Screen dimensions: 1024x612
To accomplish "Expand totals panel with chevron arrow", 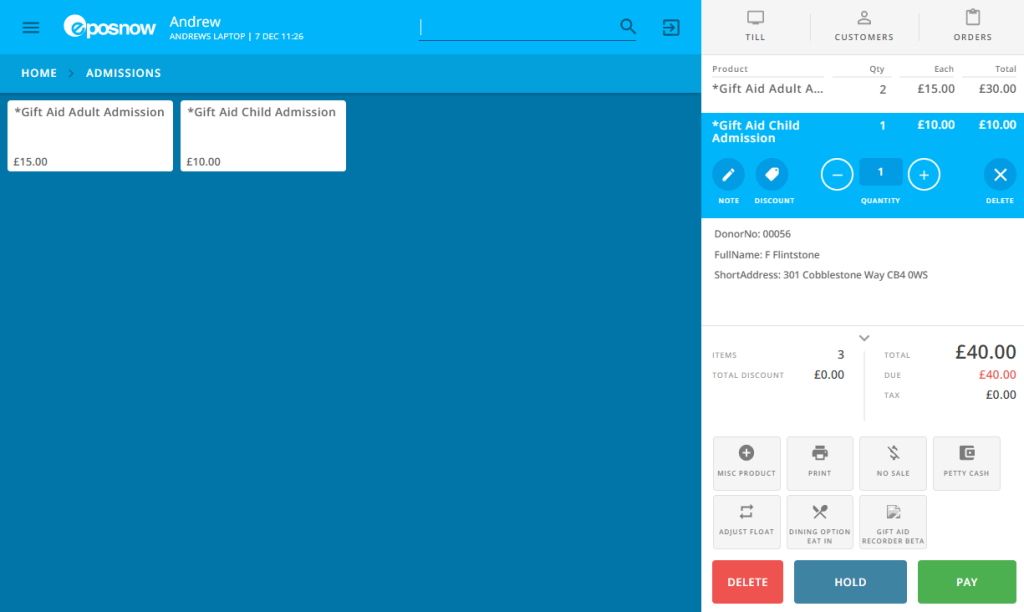I will point(864,338).
